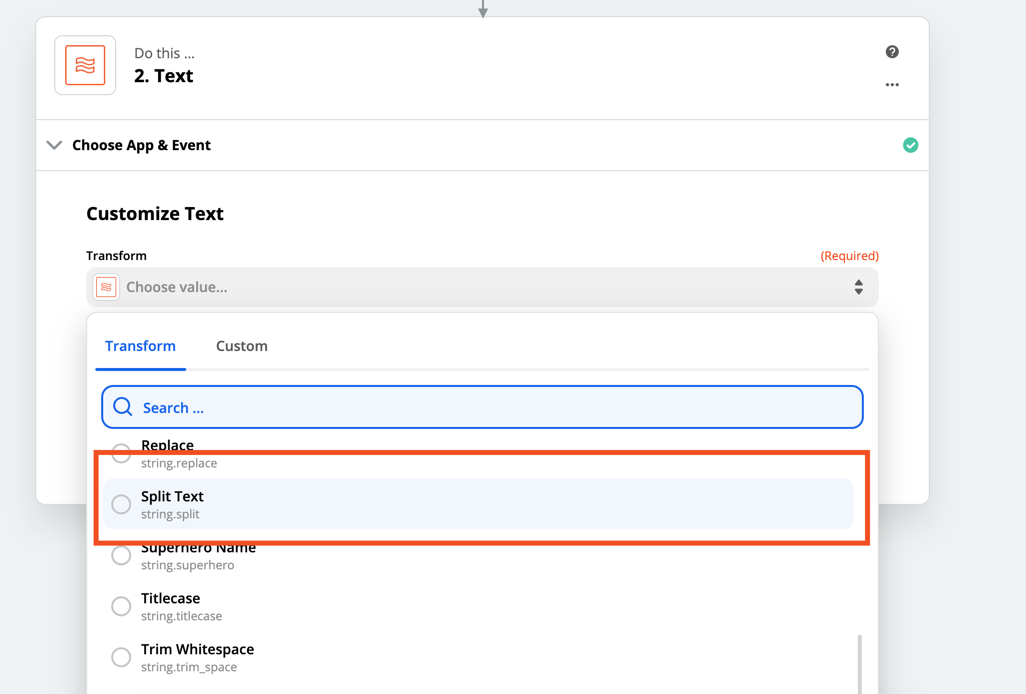Image resolution: width=1026 pixels, height=694 pixels.
Task: Click the magnifier icon in search box
Action: click(x=123, y=407)
